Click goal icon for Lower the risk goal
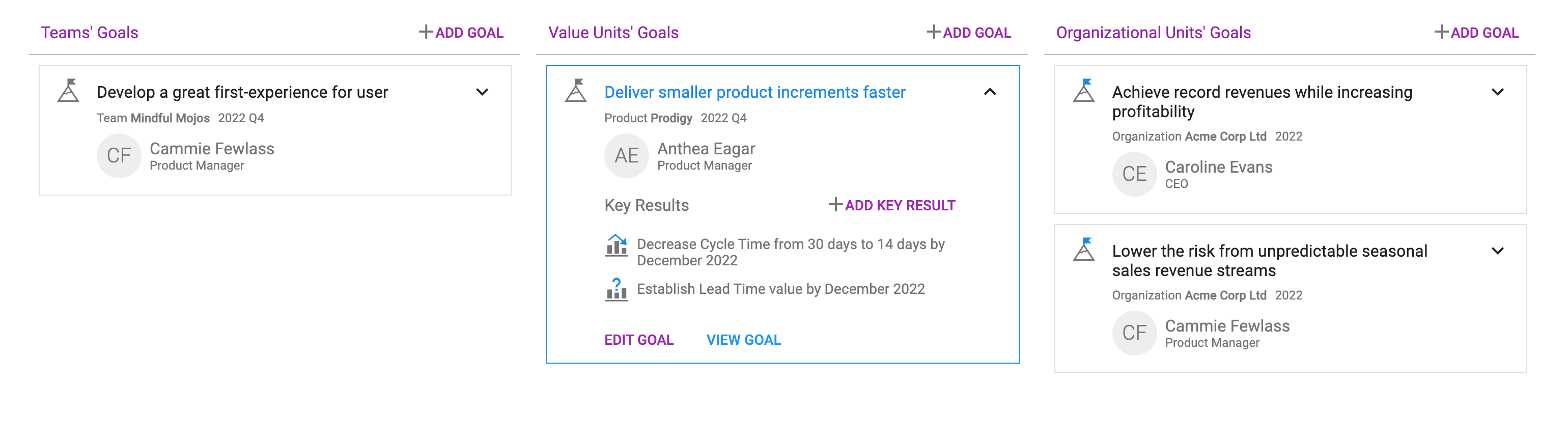Screen dimensions: 1568x438 tap(1083, 249)
